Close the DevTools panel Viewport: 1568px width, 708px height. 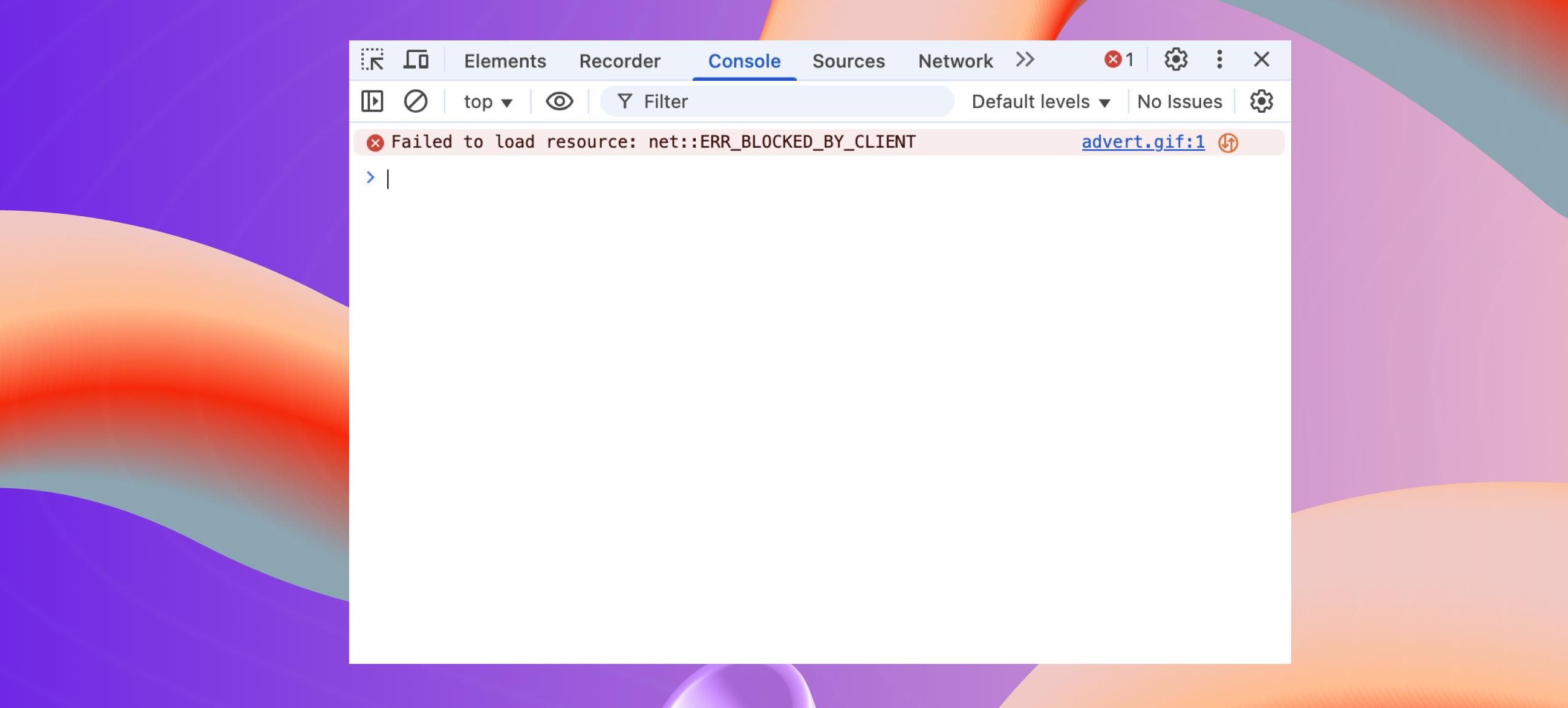[1261, 60]
